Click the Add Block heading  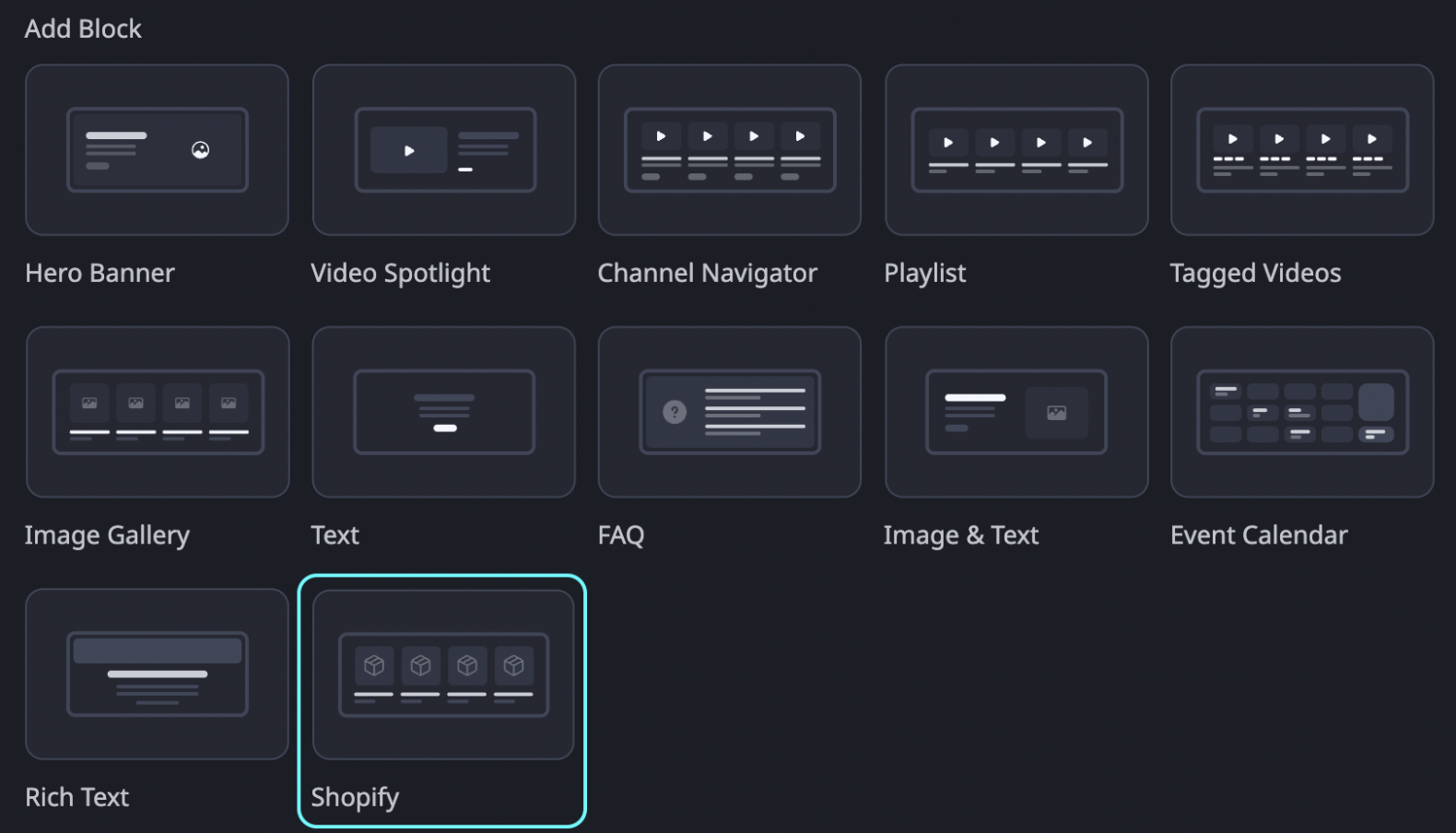pyautogui.click(x=83, y=28)
